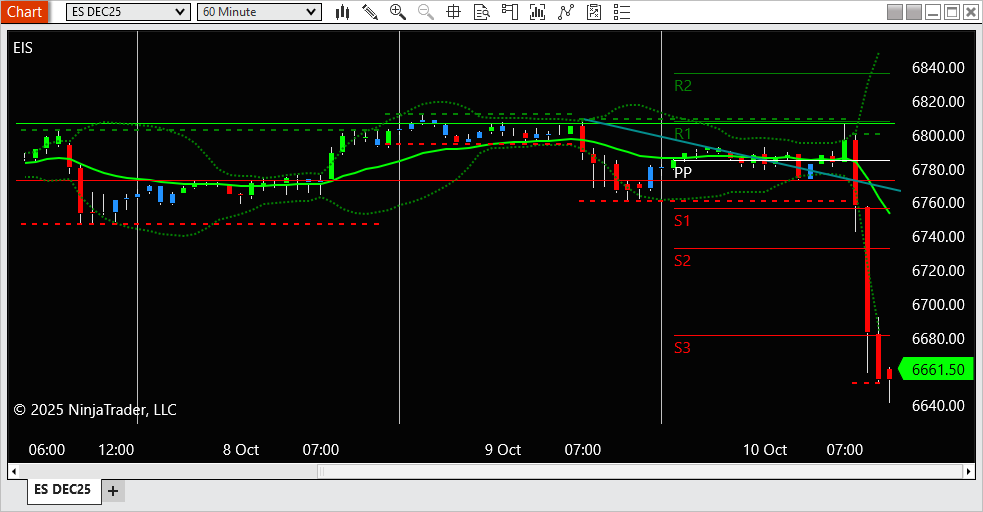The image size is (983, 512).
Task: Toggle the crosshair cursor icon
Action: pos(453,12)
